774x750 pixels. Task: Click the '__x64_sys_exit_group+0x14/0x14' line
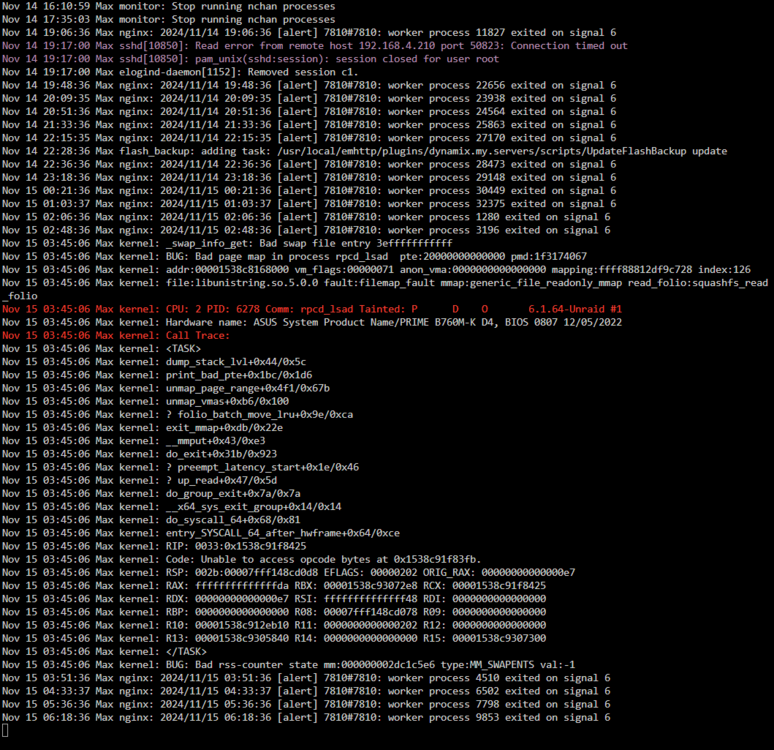point(171,507)
